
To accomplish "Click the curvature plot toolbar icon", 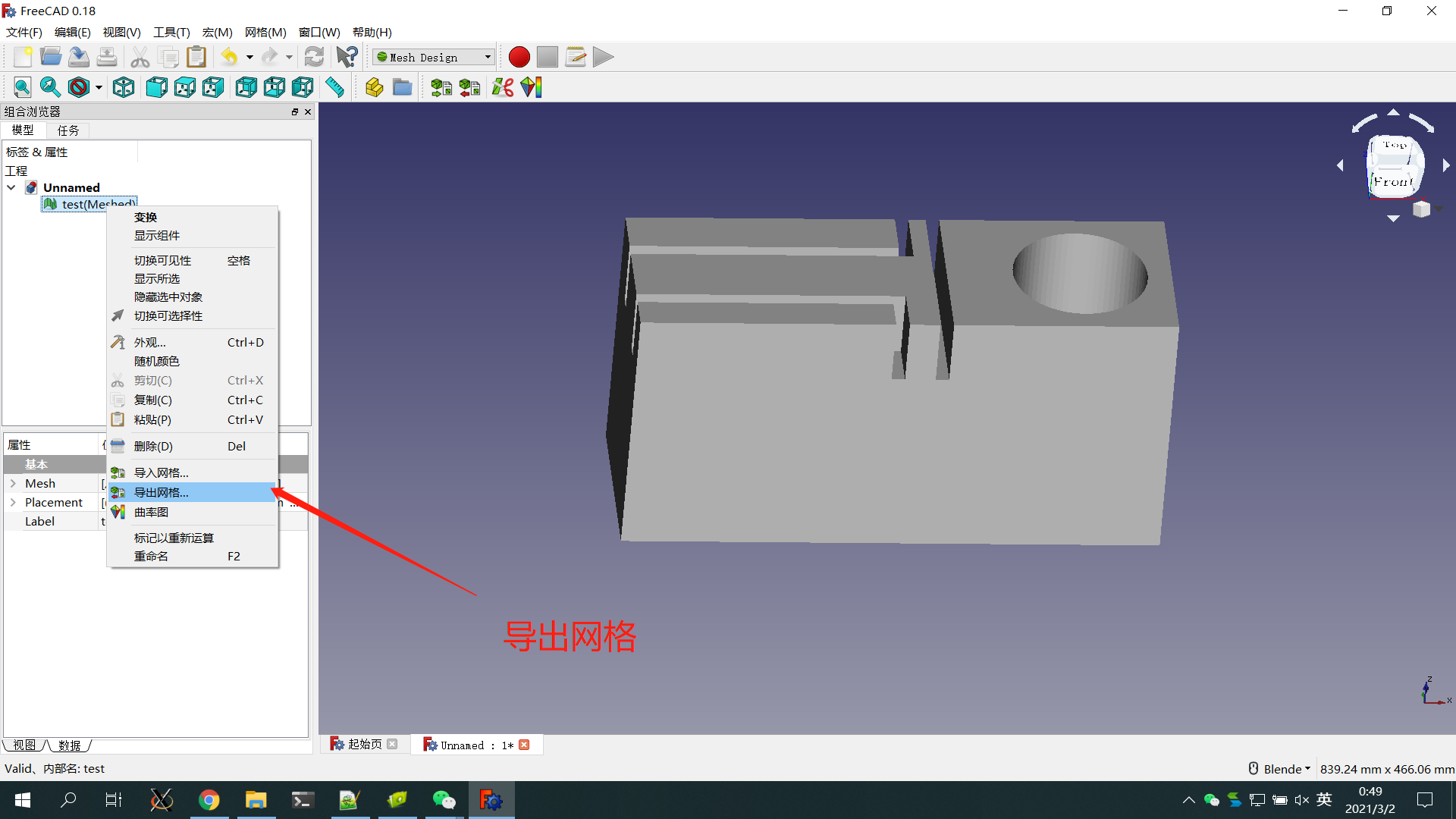I will (532, 87).
